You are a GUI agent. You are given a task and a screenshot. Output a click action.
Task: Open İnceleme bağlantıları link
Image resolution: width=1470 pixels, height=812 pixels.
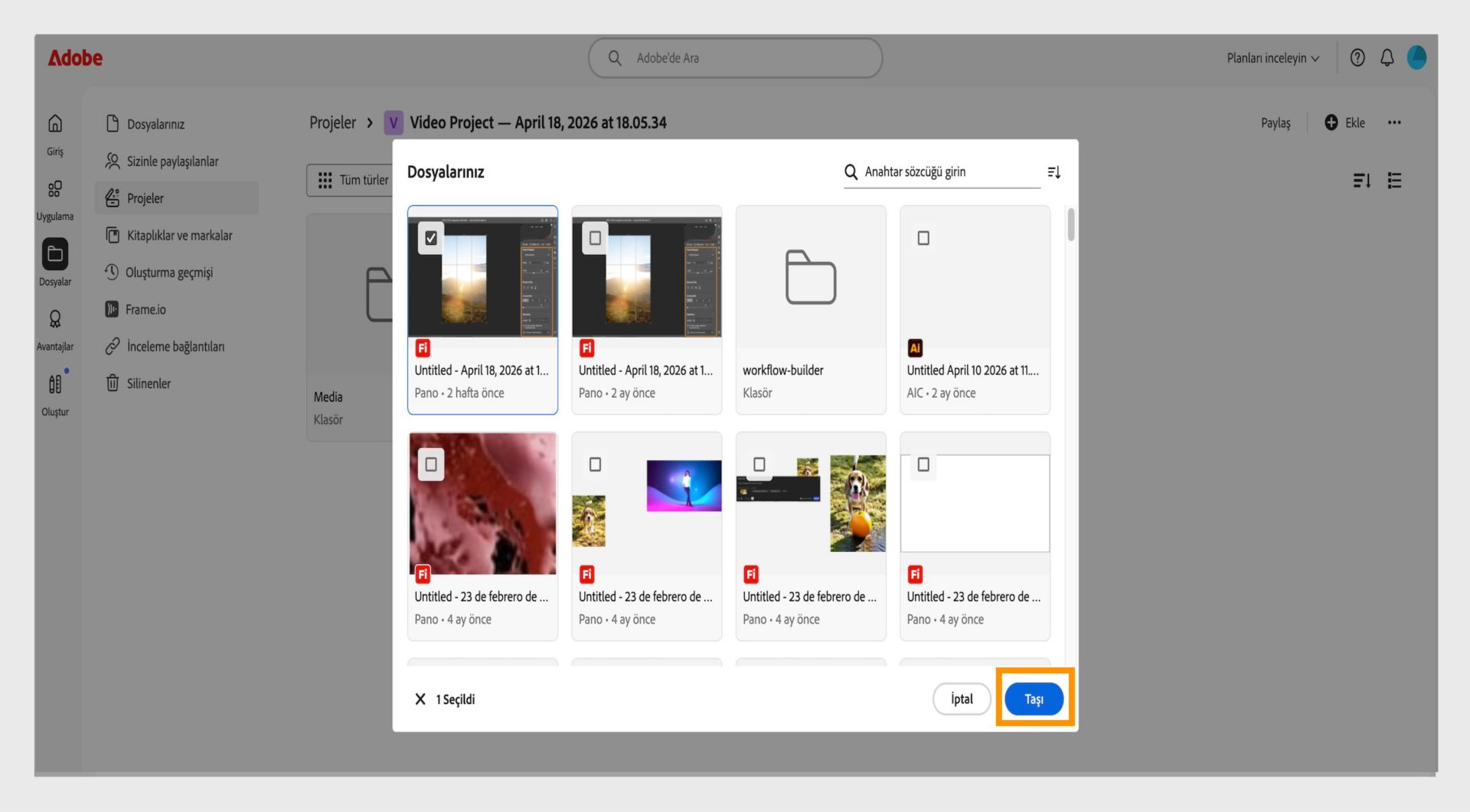[x=176, y=346]
